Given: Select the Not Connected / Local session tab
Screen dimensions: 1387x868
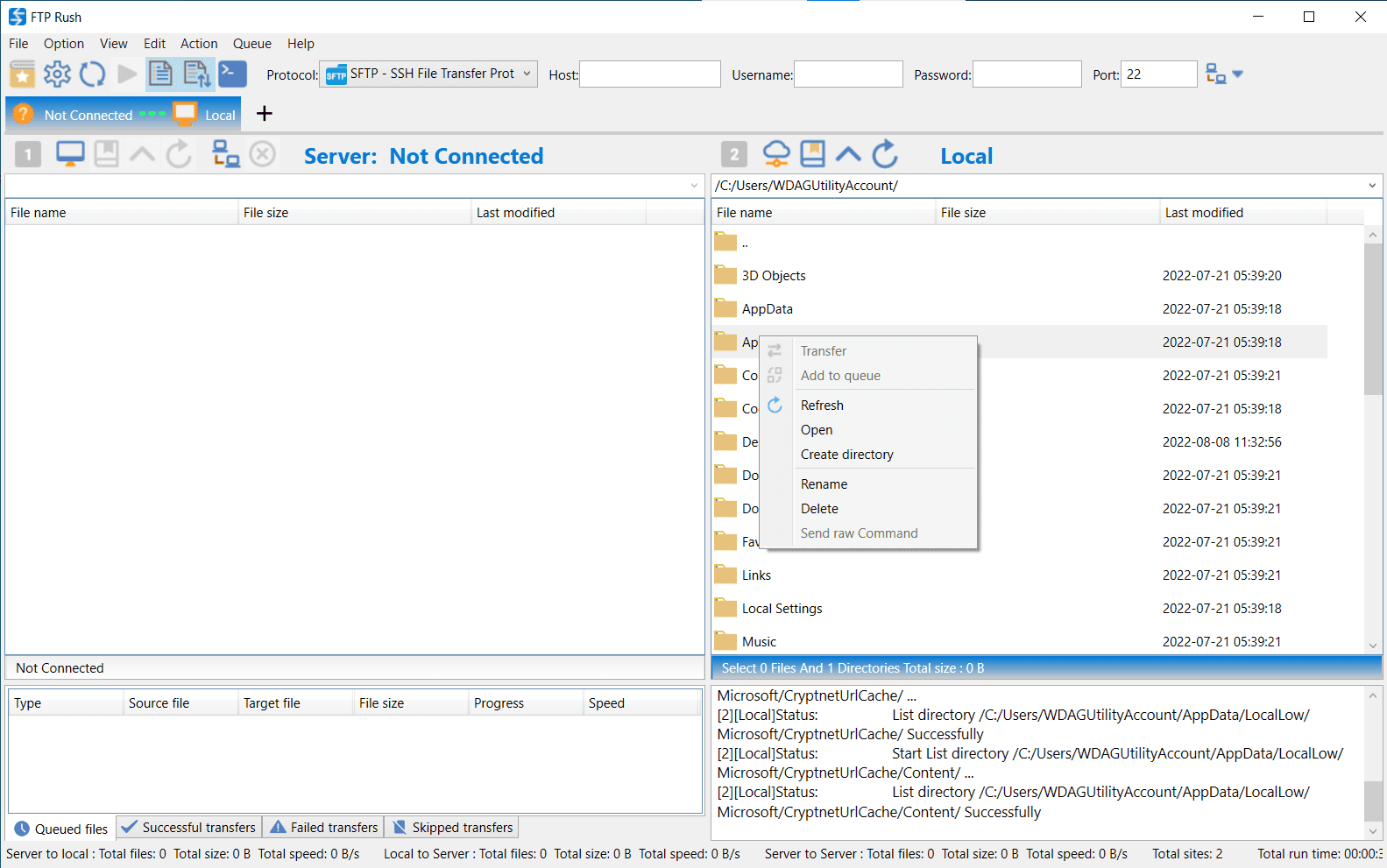Looking at the screenshot, I should 124,115.
